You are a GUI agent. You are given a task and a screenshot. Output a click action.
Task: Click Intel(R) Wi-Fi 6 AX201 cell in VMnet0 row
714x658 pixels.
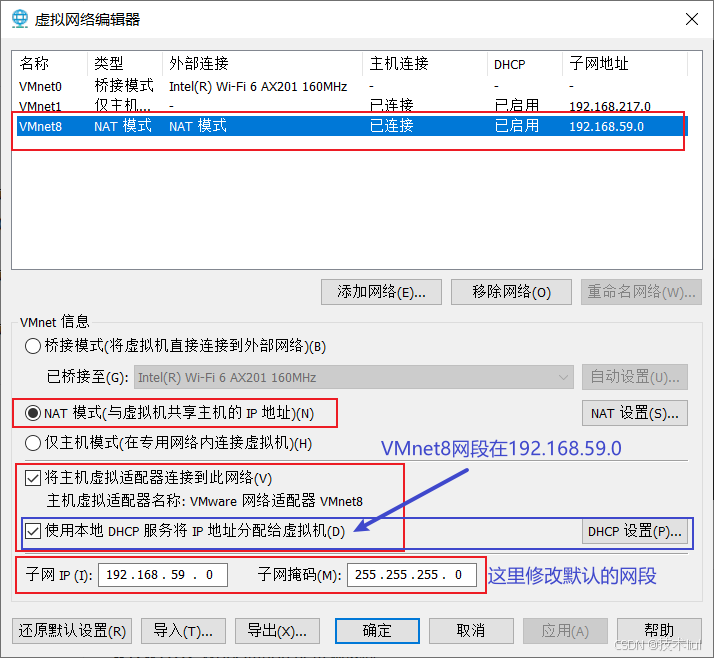[x=258, y=87]
